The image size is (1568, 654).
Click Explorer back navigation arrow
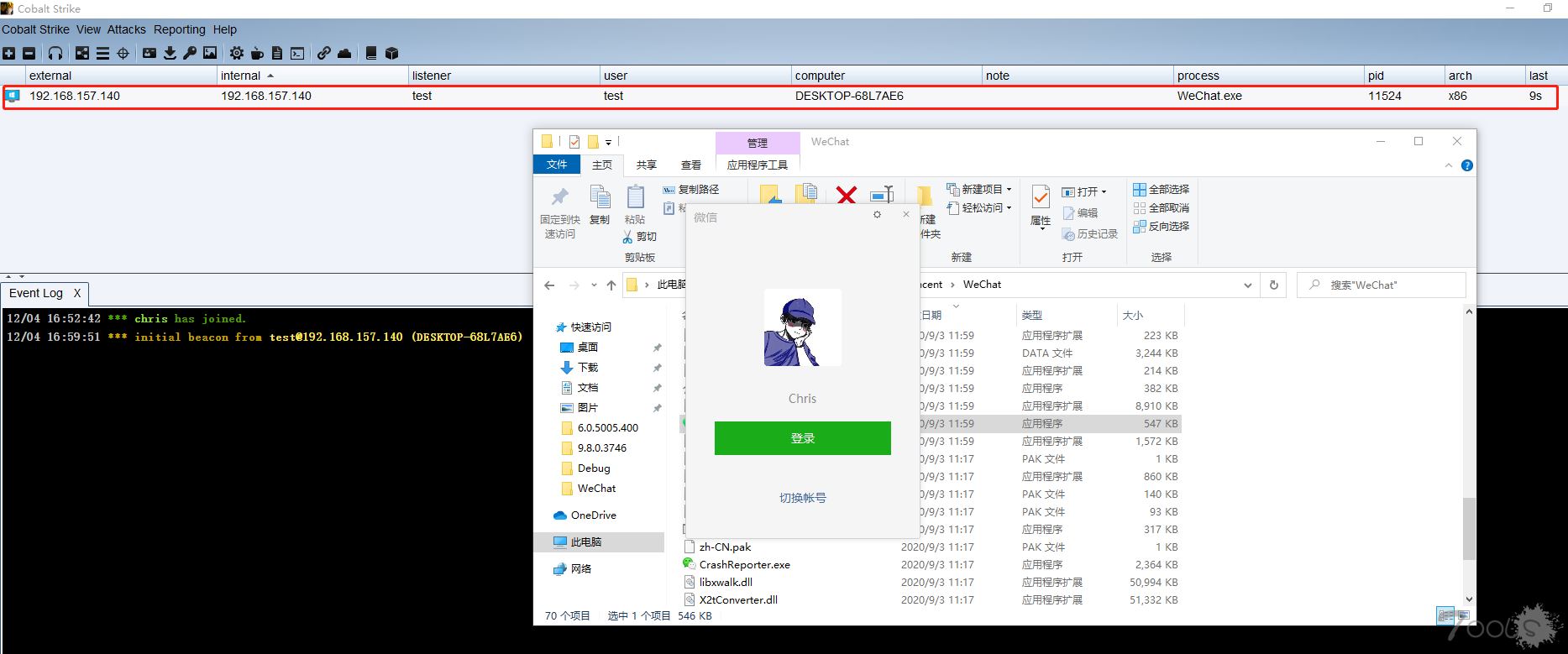pyautogui.click(x=549, y=285)
